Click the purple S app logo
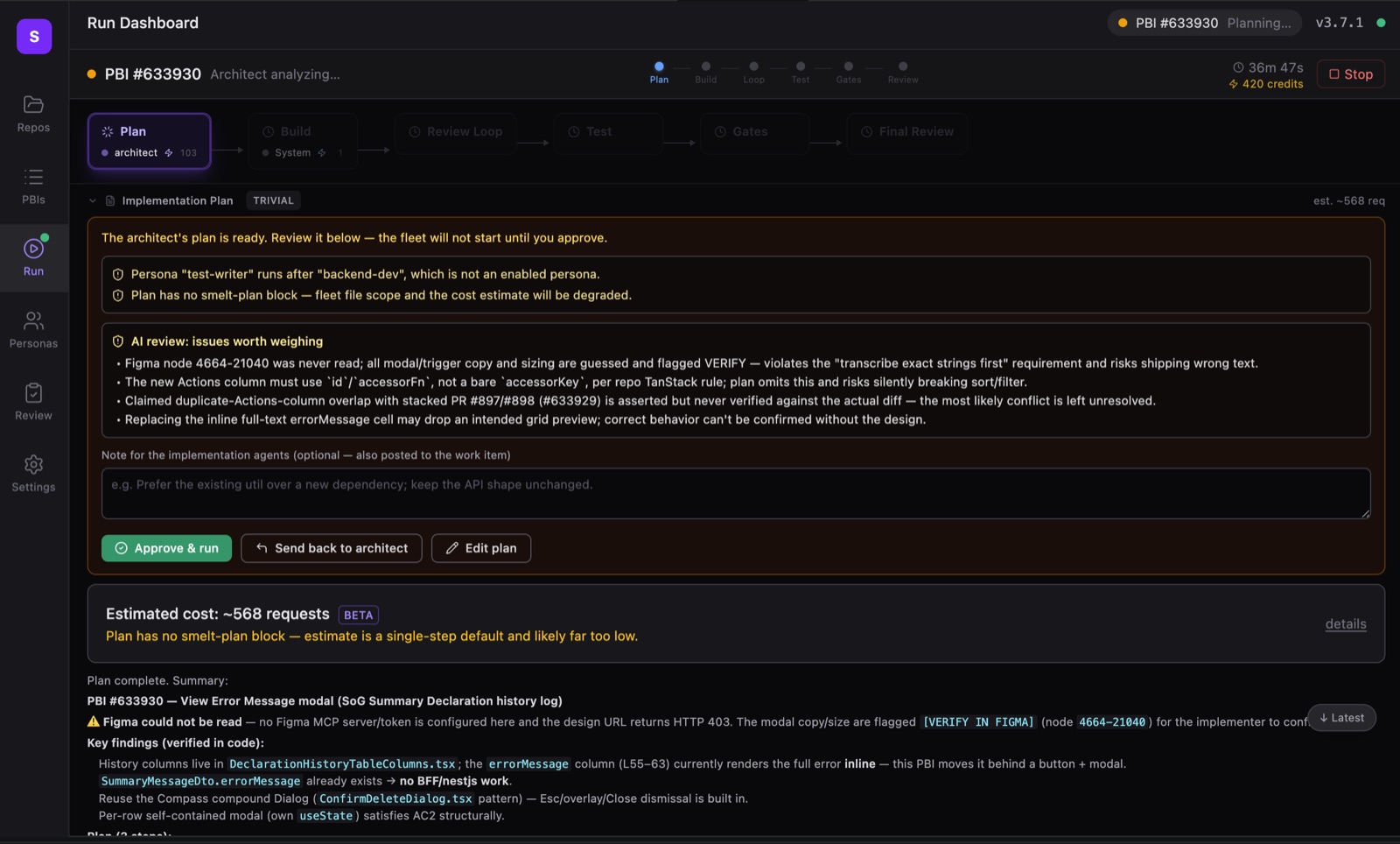 (34, 36)
